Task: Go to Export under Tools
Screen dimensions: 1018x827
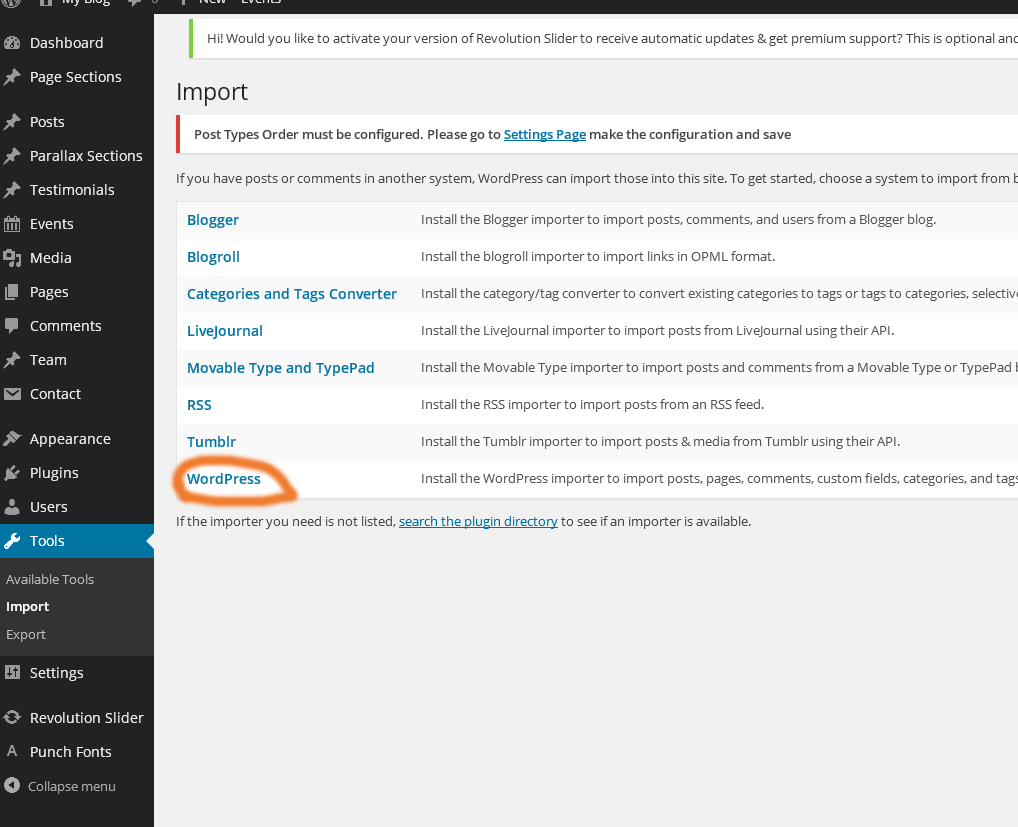Action: click(26, 635)
